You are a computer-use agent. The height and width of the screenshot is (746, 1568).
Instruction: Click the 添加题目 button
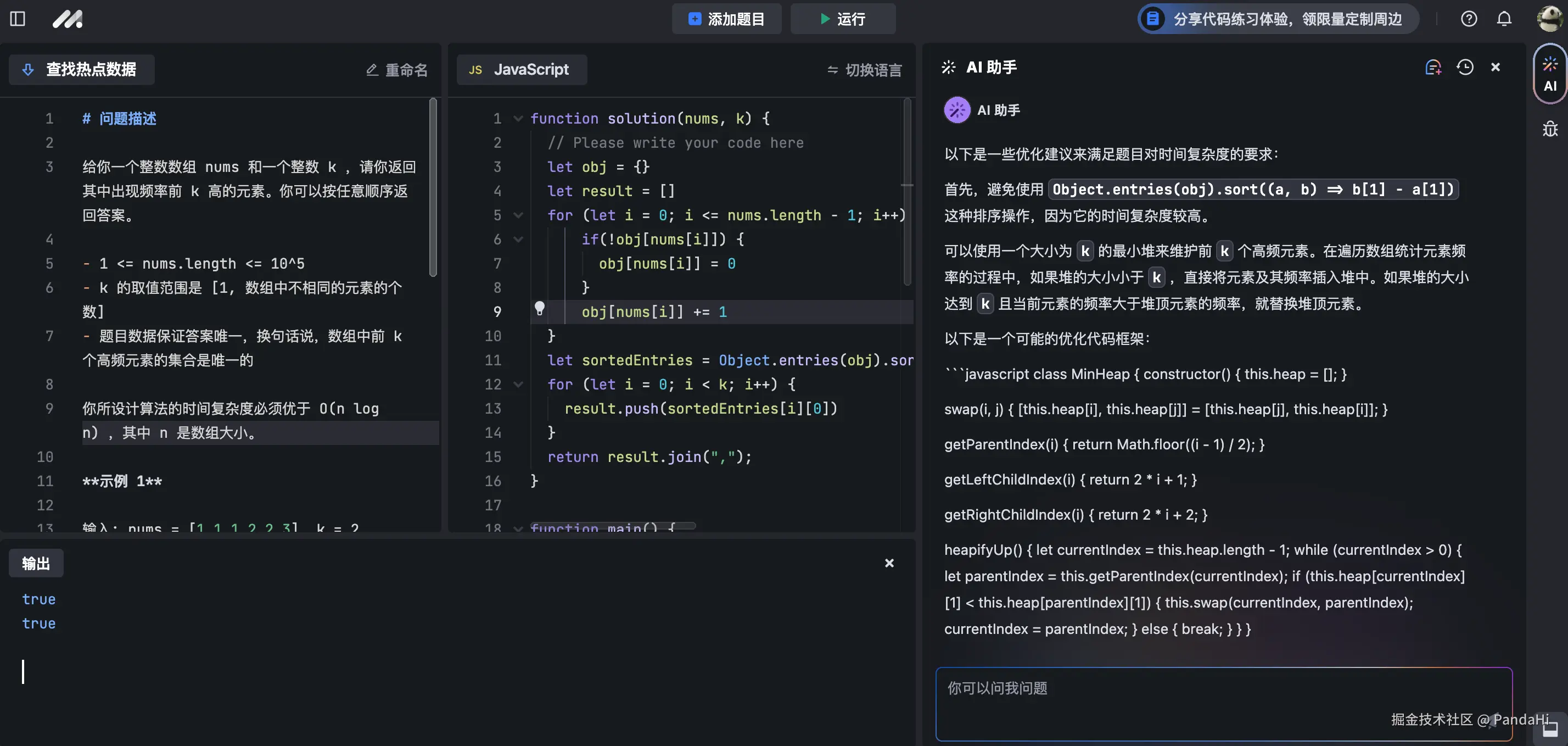[x=726, y=19]
